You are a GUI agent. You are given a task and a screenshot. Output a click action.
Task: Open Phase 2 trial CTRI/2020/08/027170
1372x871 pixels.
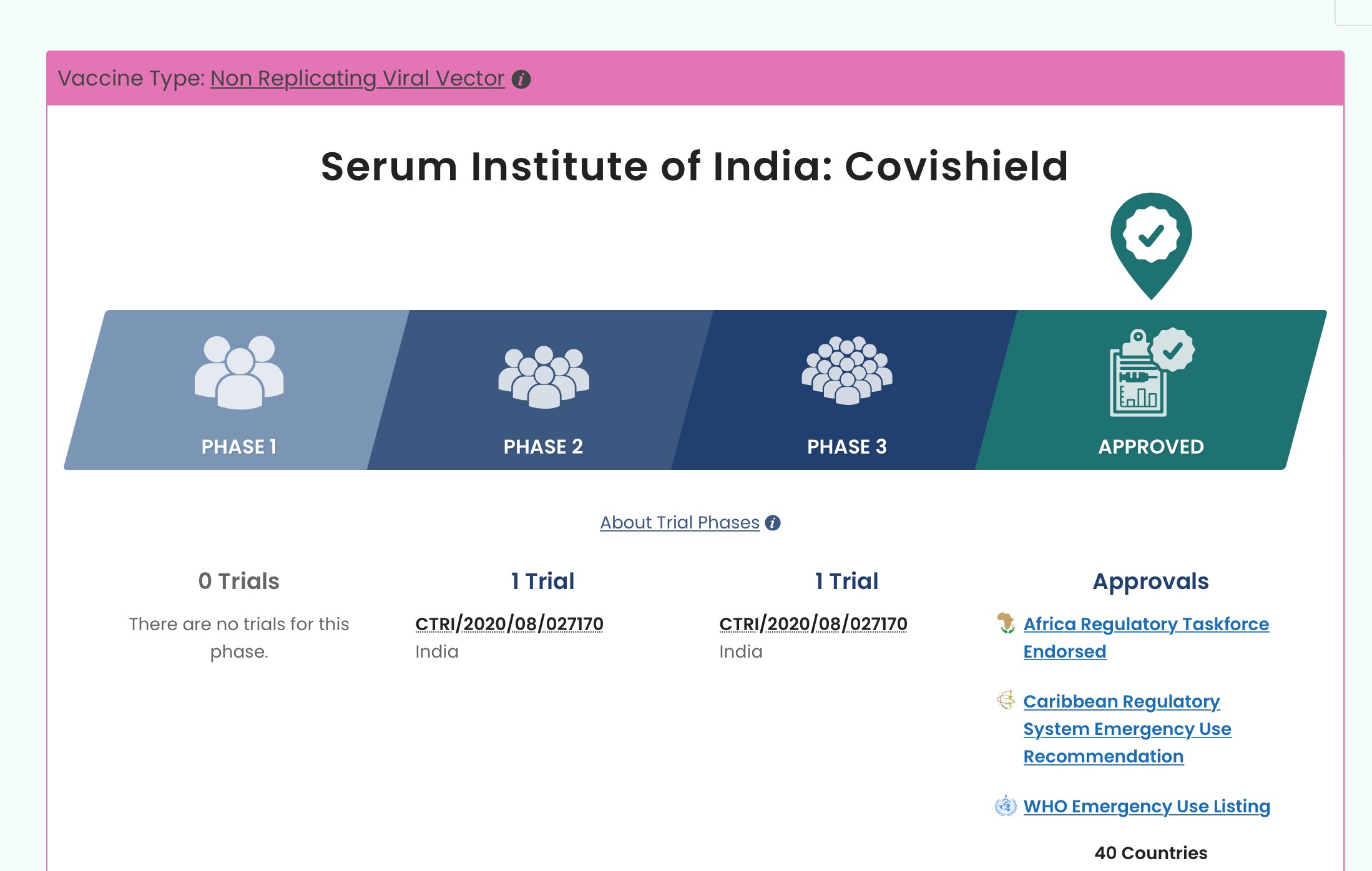coord(509,624)
